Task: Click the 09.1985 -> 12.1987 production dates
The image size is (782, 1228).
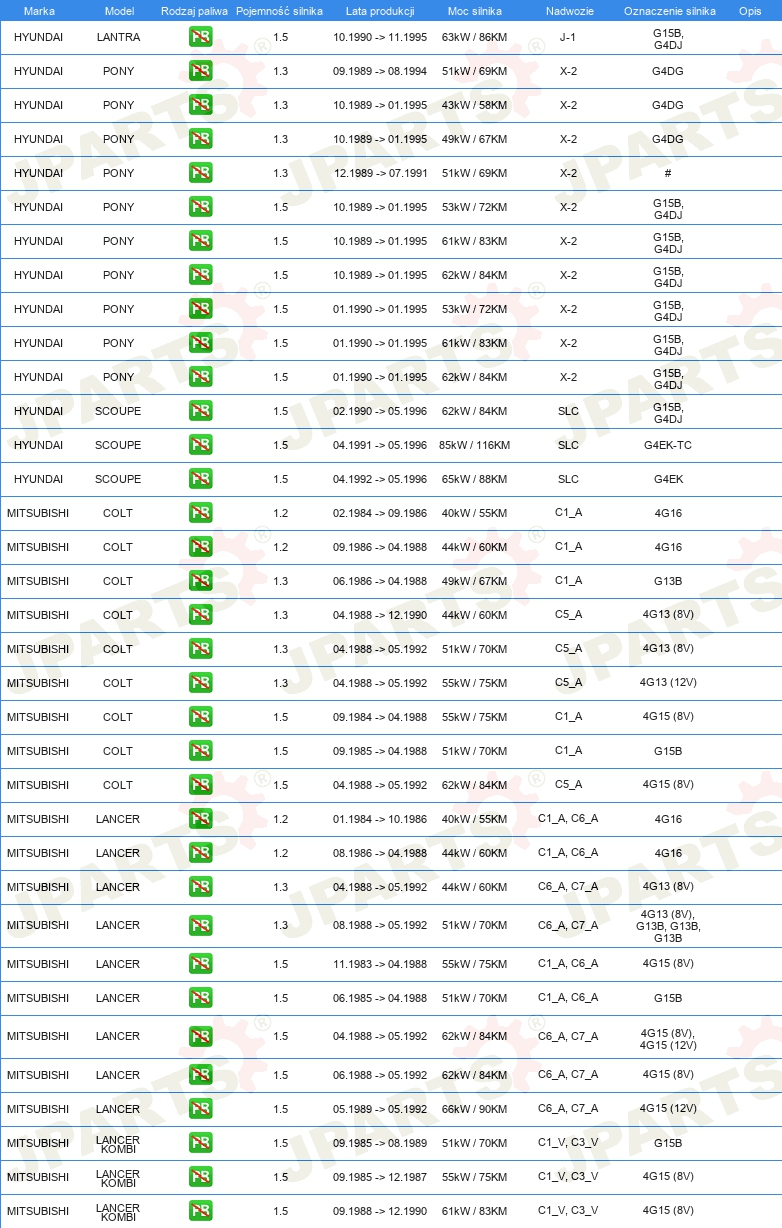Action: pyautogui.click(x=380, y=1178)
